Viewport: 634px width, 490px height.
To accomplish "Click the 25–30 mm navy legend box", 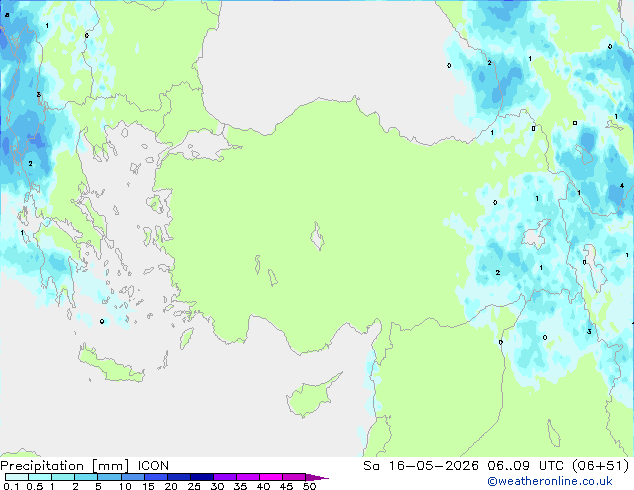I will 201,477.
